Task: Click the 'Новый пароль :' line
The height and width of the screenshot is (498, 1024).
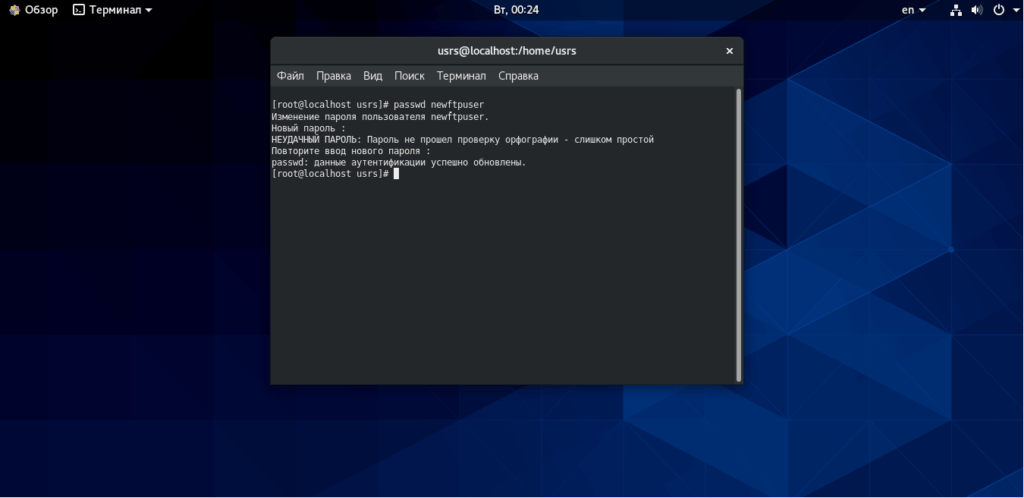Action: 308,128
